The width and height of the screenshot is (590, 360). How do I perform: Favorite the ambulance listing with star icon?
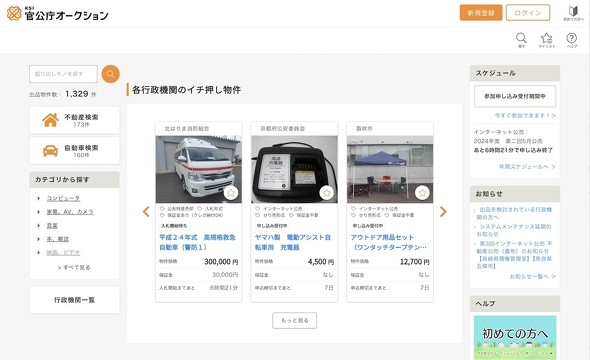tap(231, 193)
